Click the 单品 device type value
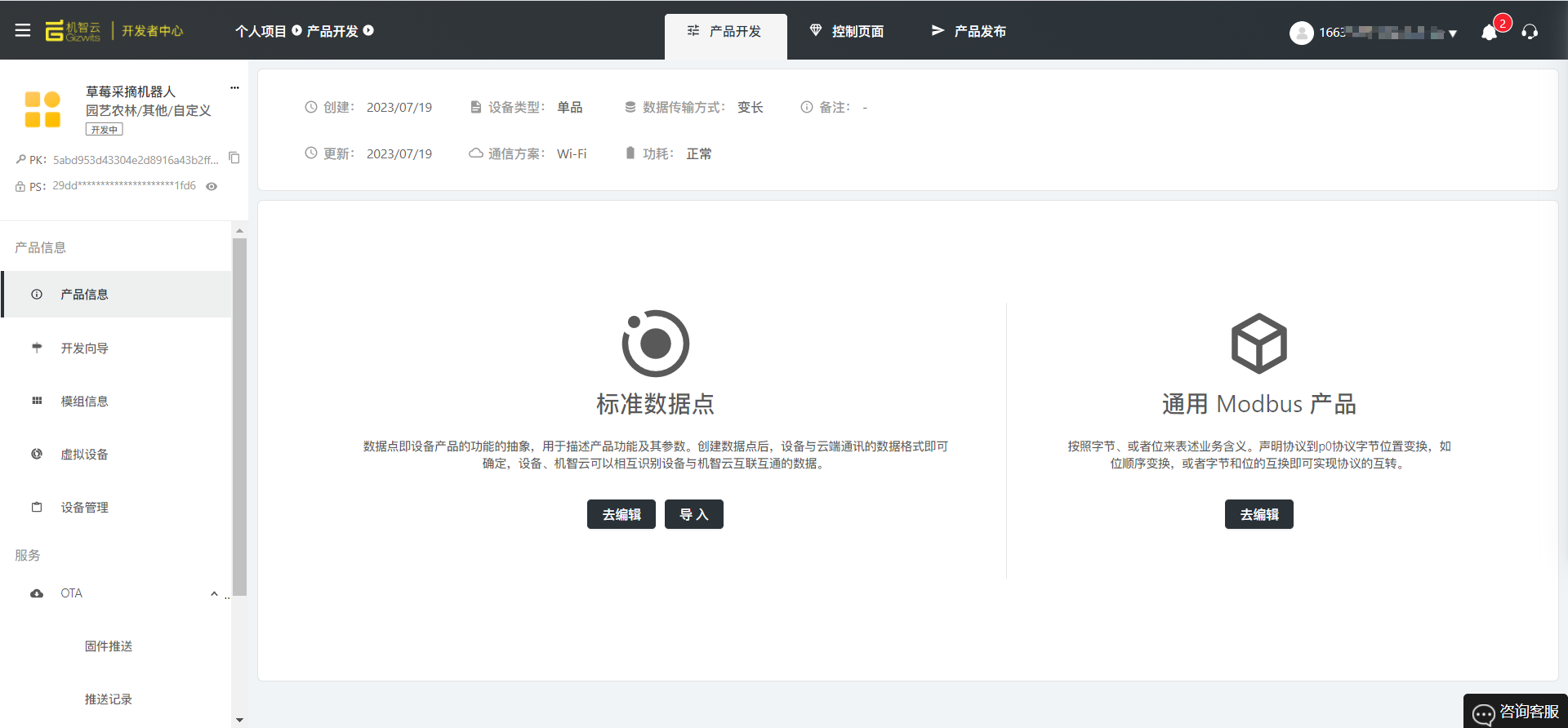 [x=570, y=107]
